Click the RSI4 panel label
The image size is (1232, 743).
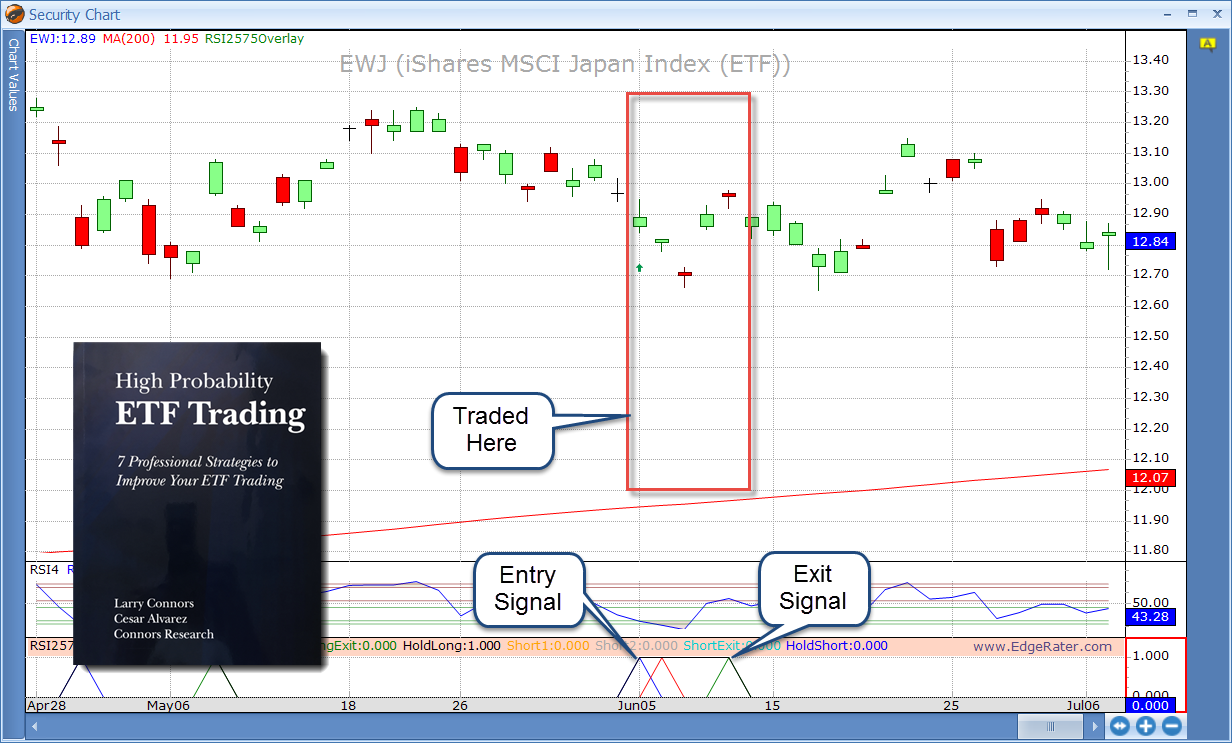pyautogui.click(x=44, y=569)
